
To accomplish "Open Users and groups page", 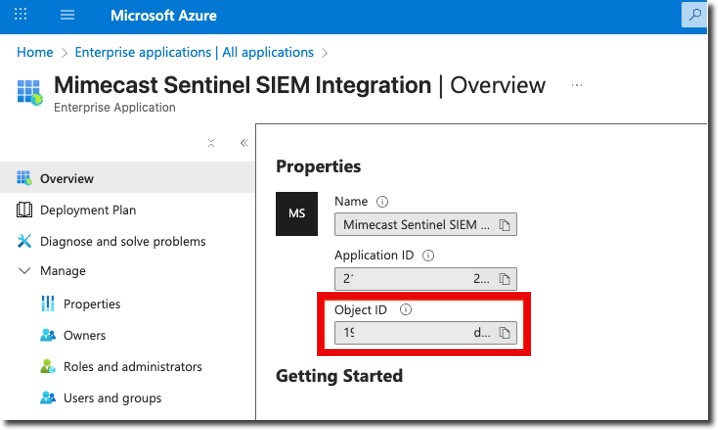I will click(112, 398).
